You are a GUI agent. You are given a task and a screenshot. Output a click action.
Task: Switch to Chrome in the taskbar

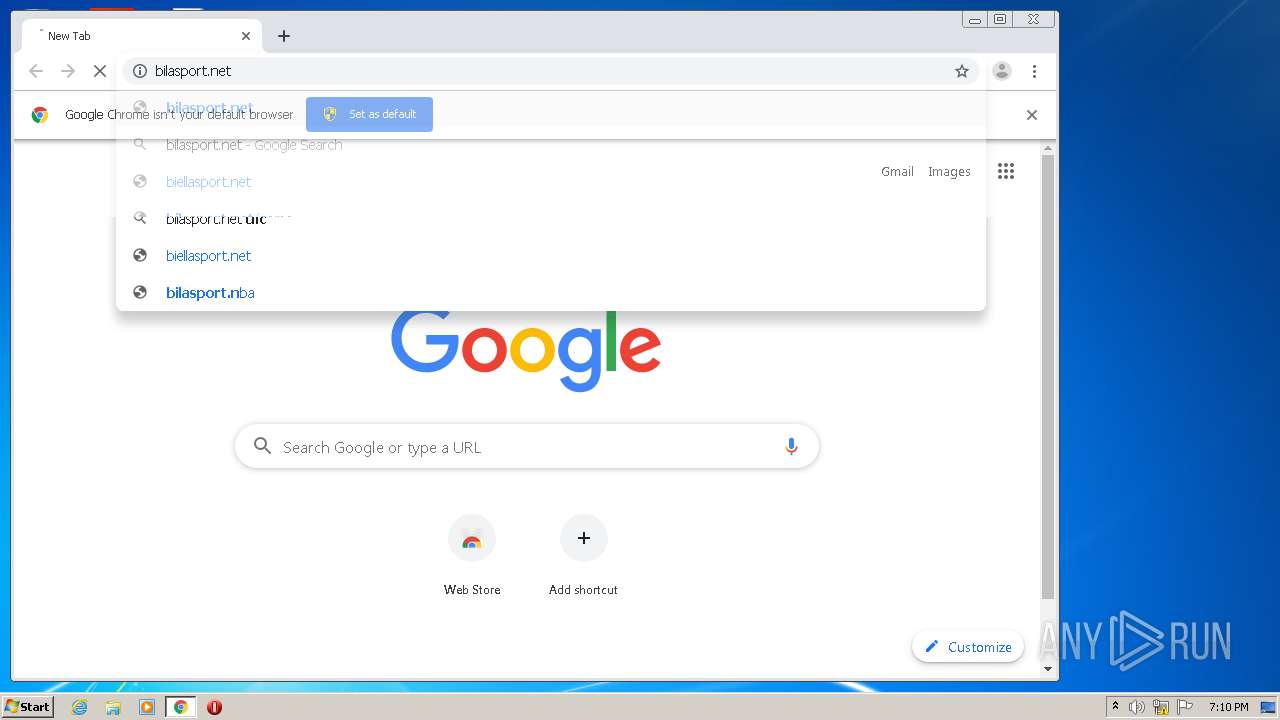(x=180, y=707)
